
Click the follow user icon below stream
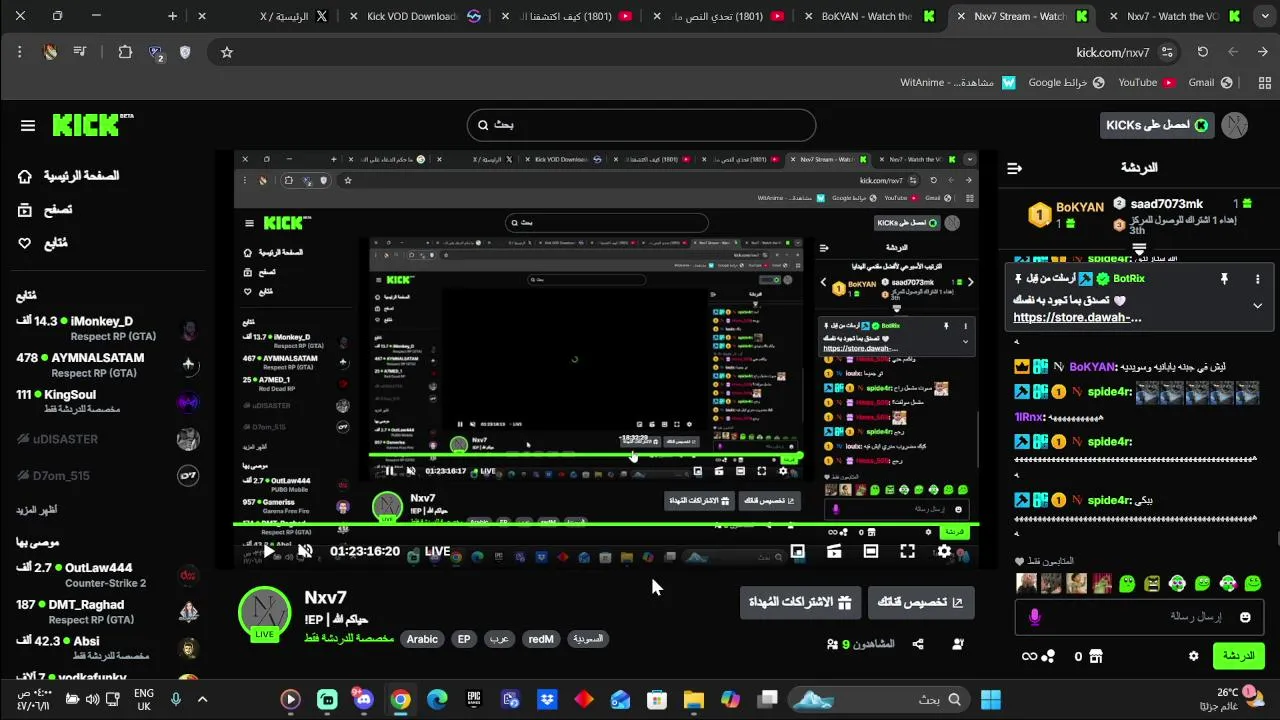958,645
